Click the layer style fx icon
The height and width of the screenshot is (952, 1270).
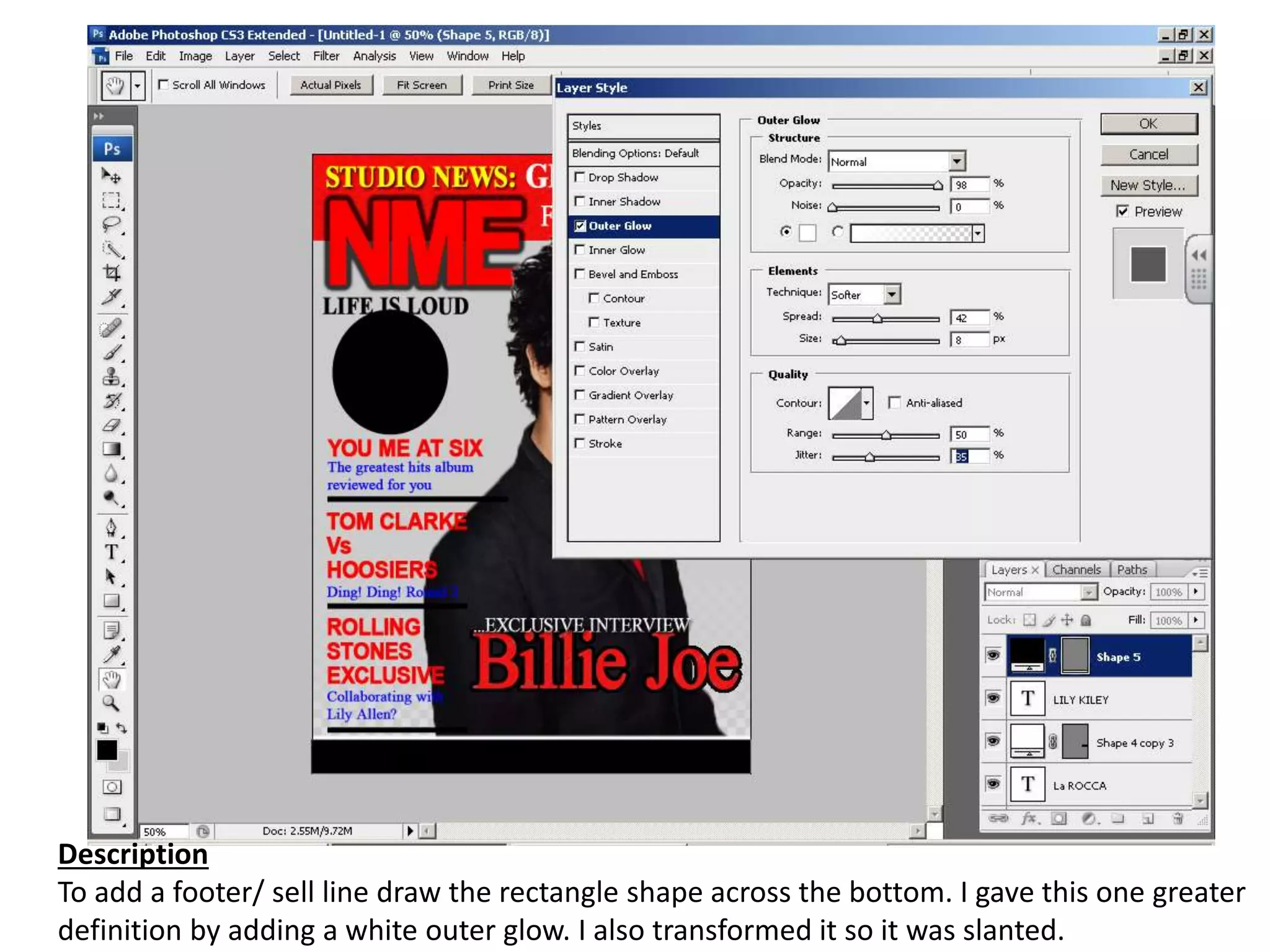[1029, 819]
